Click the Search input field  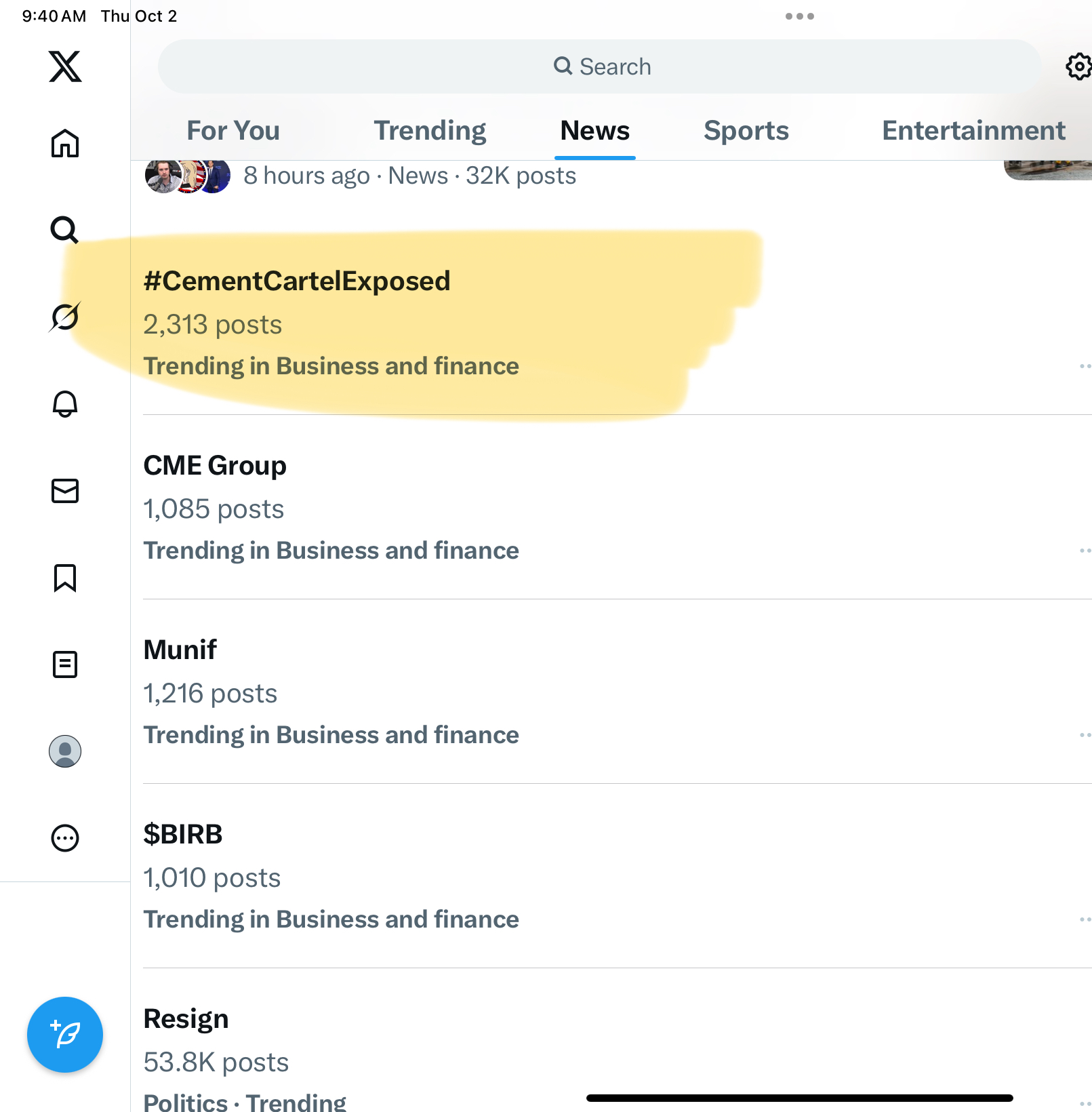pos(599,66)
